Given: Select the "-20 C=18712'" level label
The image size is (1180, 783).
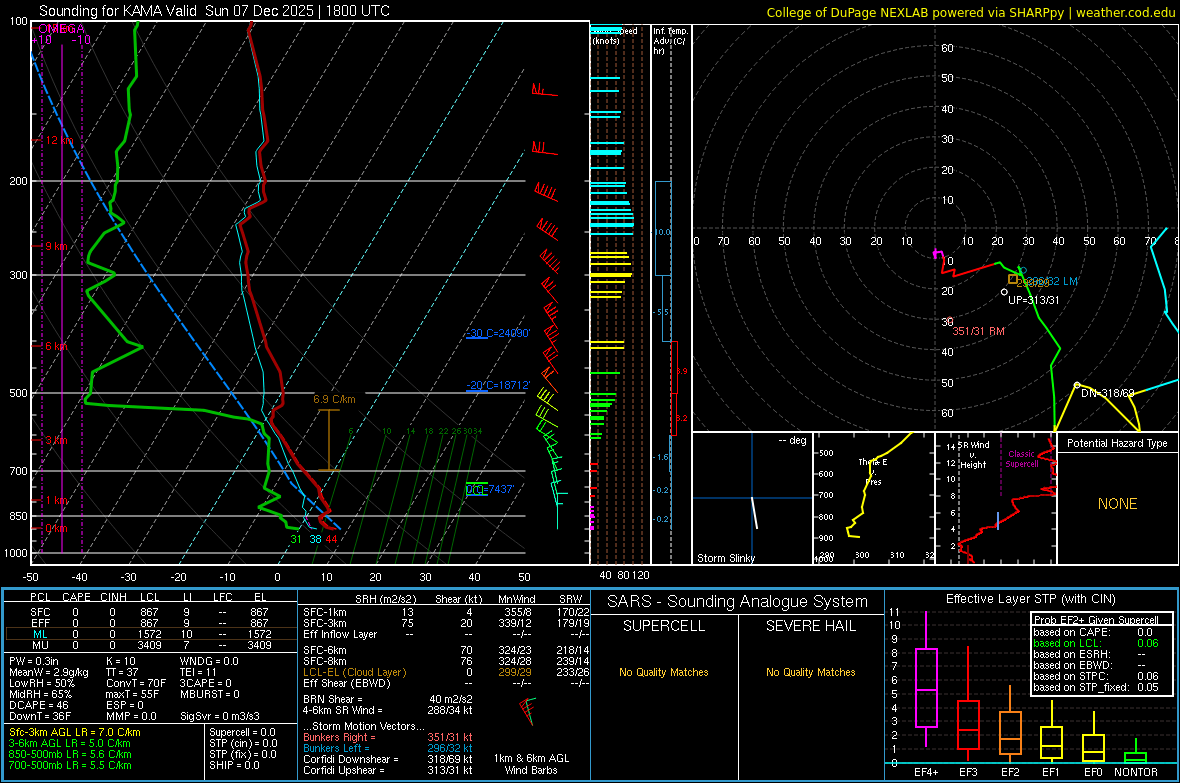Looking at the screenshot, I should (x=498, y=385).
